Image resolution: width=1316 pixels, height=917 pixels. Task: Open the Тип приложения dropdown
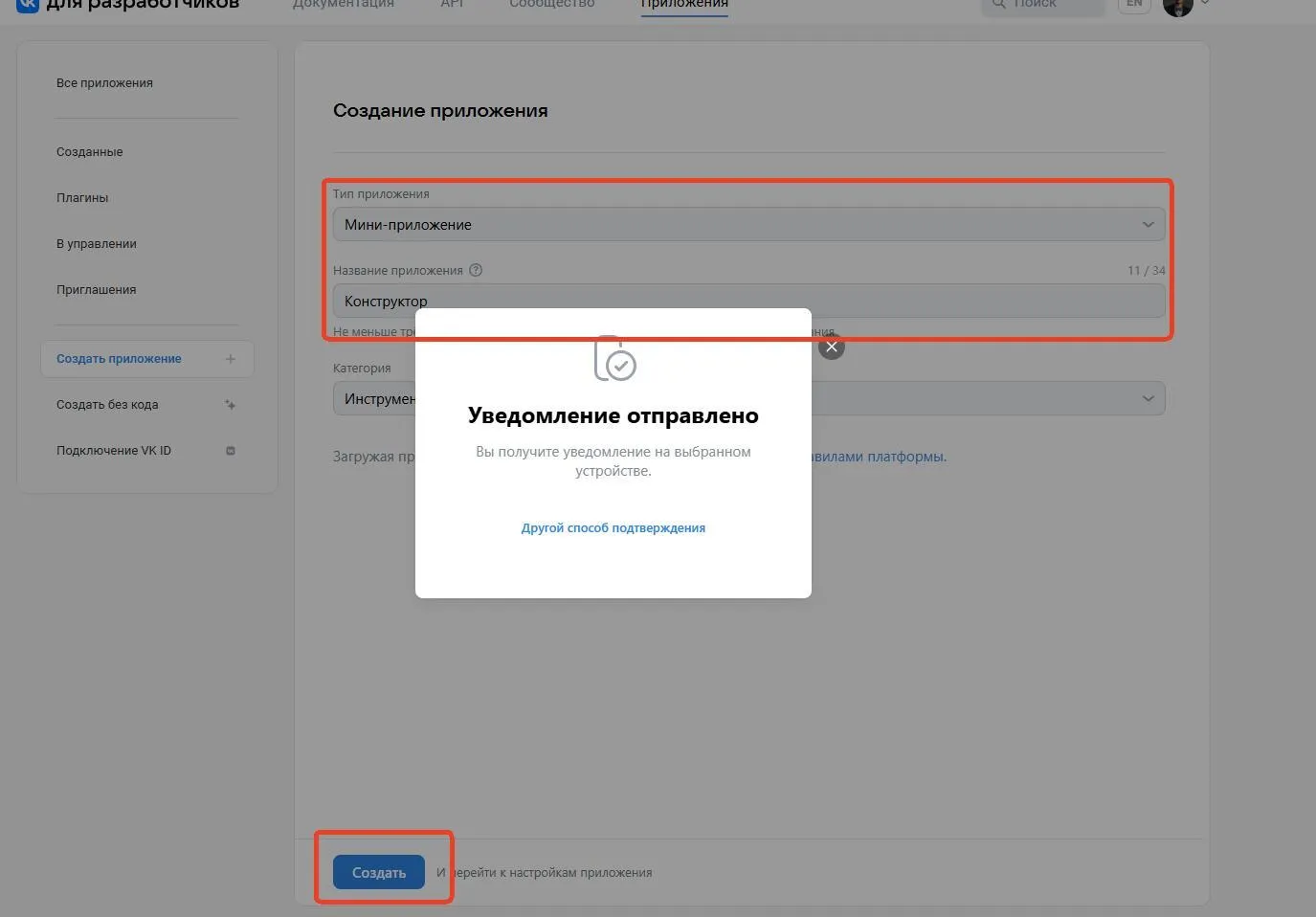coord(748,225)
